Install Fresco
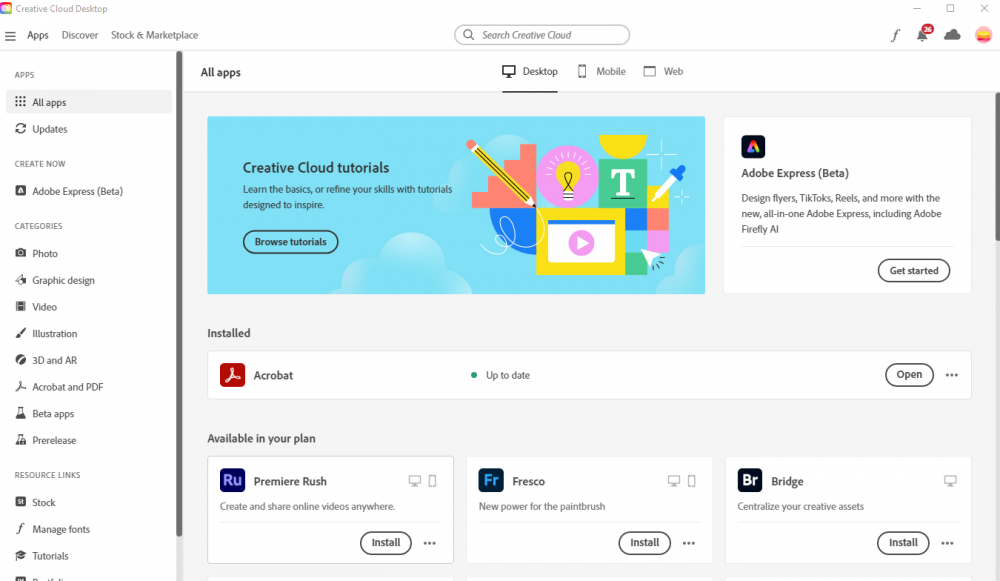Screen dimensions: 1000x581 pyautogui.click(x=645, y=543)
